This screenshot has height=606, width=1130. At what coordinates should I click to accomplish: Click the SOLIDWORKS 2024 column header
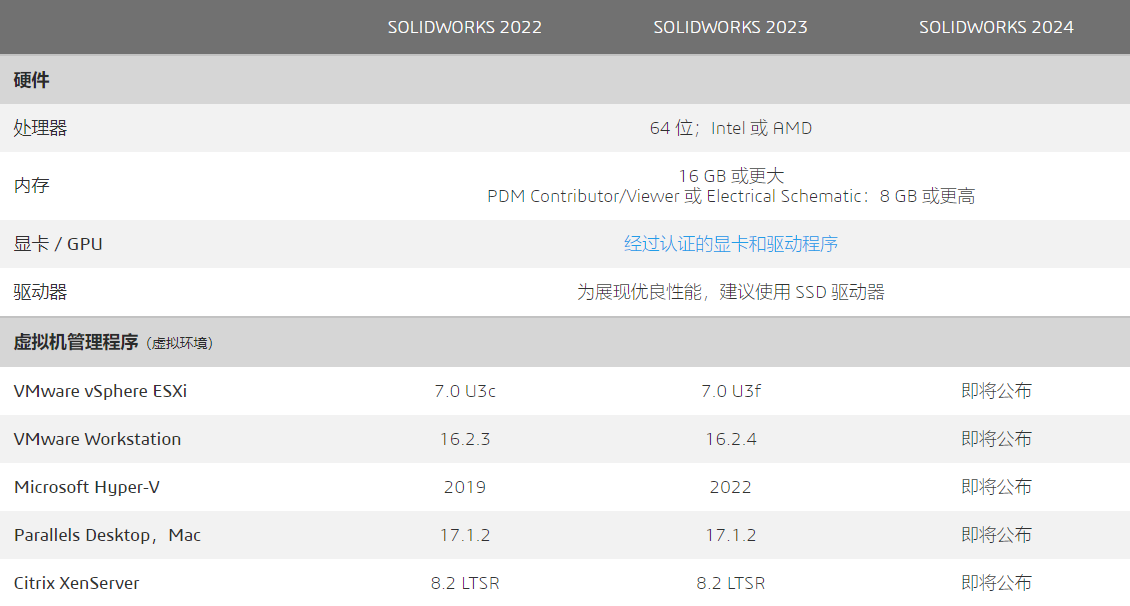click(996, 27)
